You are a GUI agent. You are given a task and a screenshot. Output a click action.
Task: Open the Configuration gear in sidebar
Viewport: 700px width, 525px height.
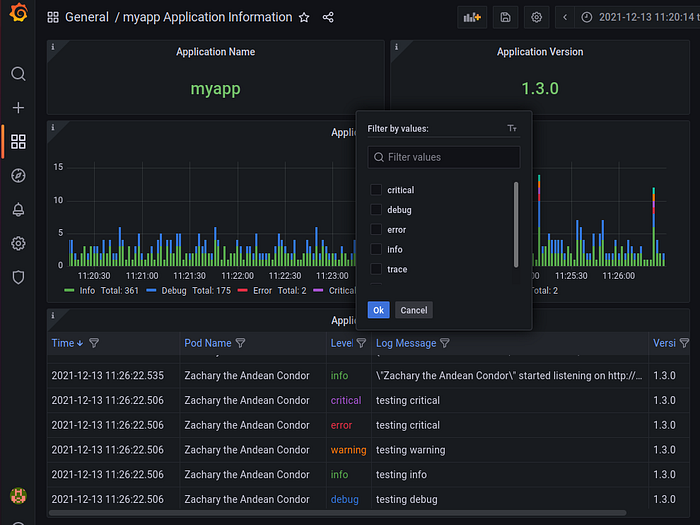pyautogui.click(x=18, y=243)
